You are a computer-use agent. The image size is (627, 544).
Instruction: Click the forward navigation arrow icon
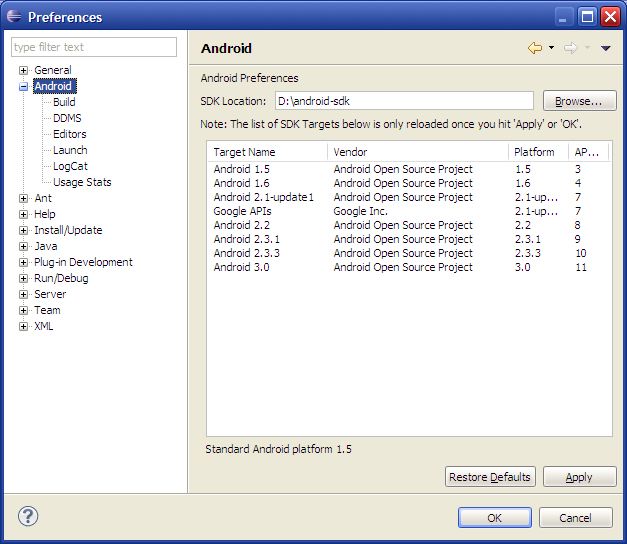pos(571,48)
